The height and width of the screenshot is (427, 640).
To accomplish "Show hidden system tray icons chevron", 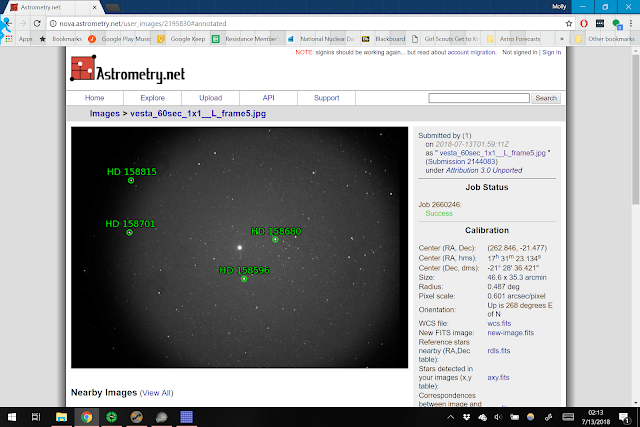I will coord(450,417).
